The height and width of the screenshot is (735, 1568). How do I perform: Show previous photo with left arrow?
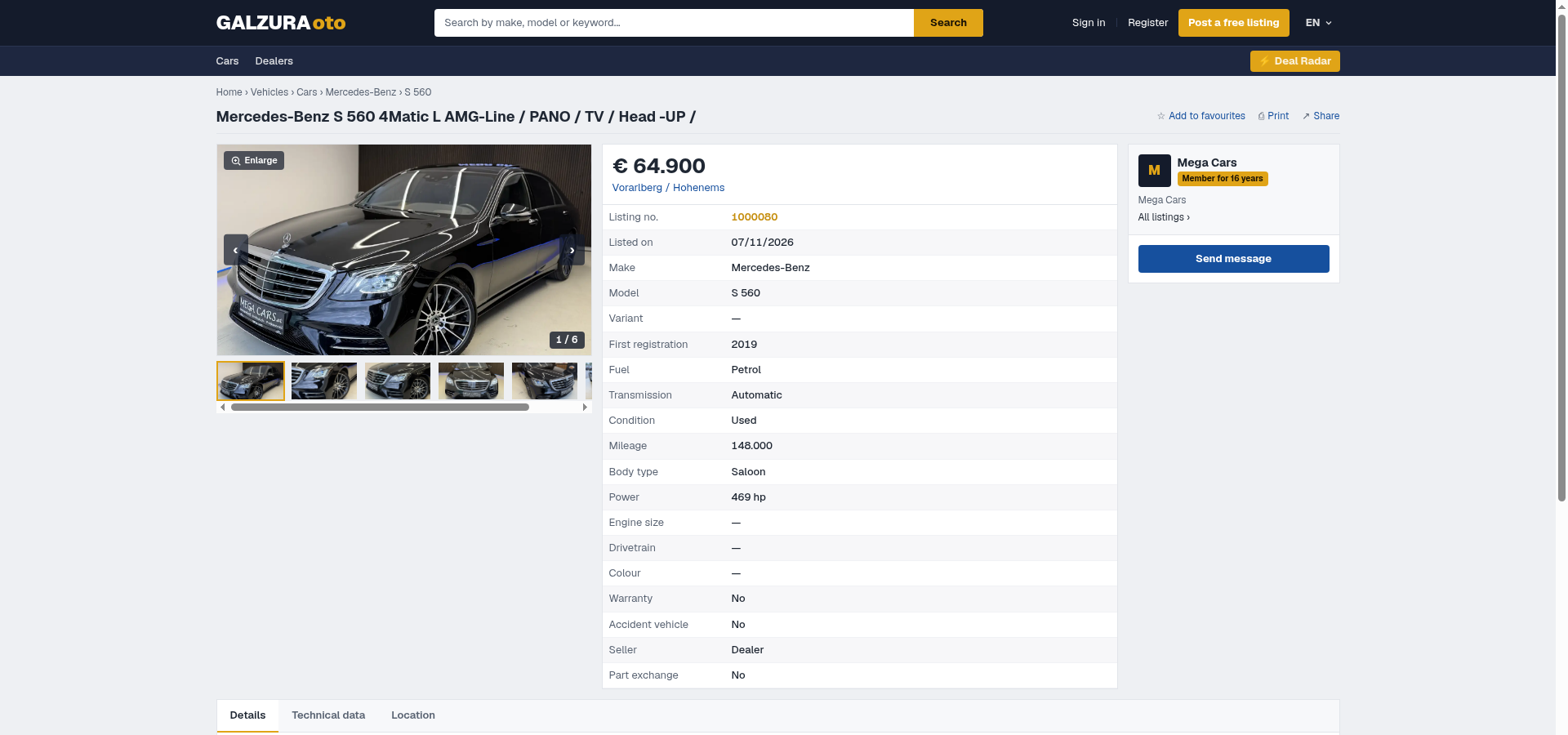[235, 250]
